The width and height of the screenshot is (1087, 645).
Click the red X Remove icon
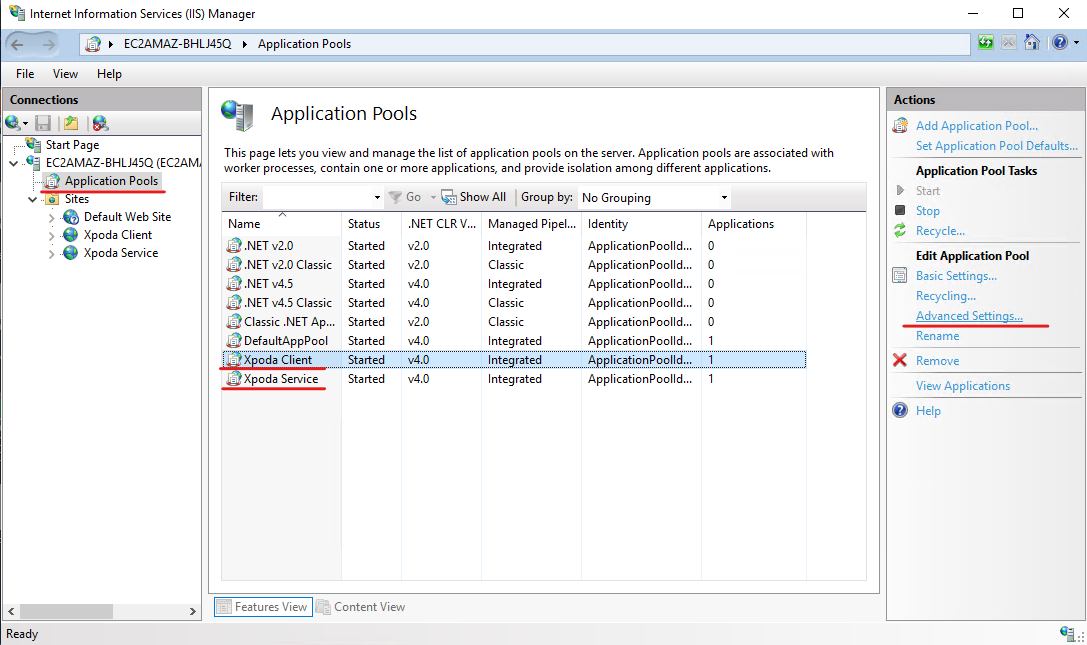[x=900, y=360]
